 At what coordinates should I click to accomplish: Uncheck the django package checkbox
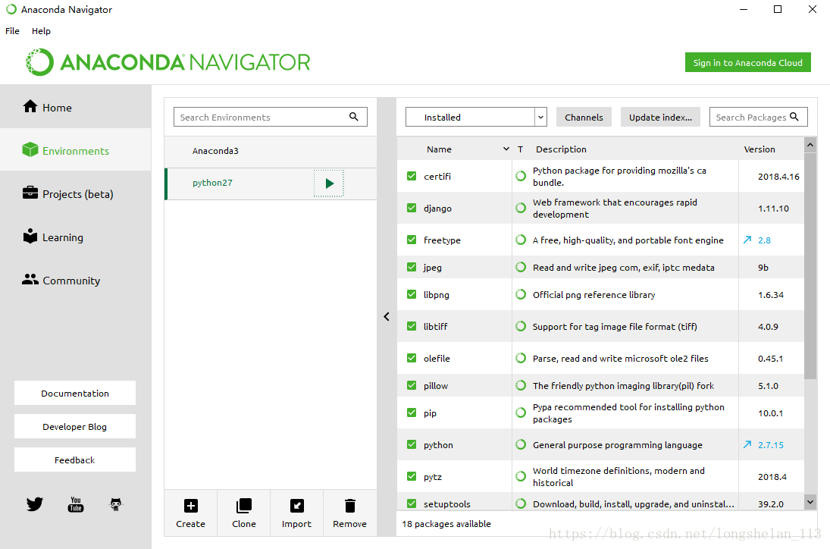(x=411, y=208)
